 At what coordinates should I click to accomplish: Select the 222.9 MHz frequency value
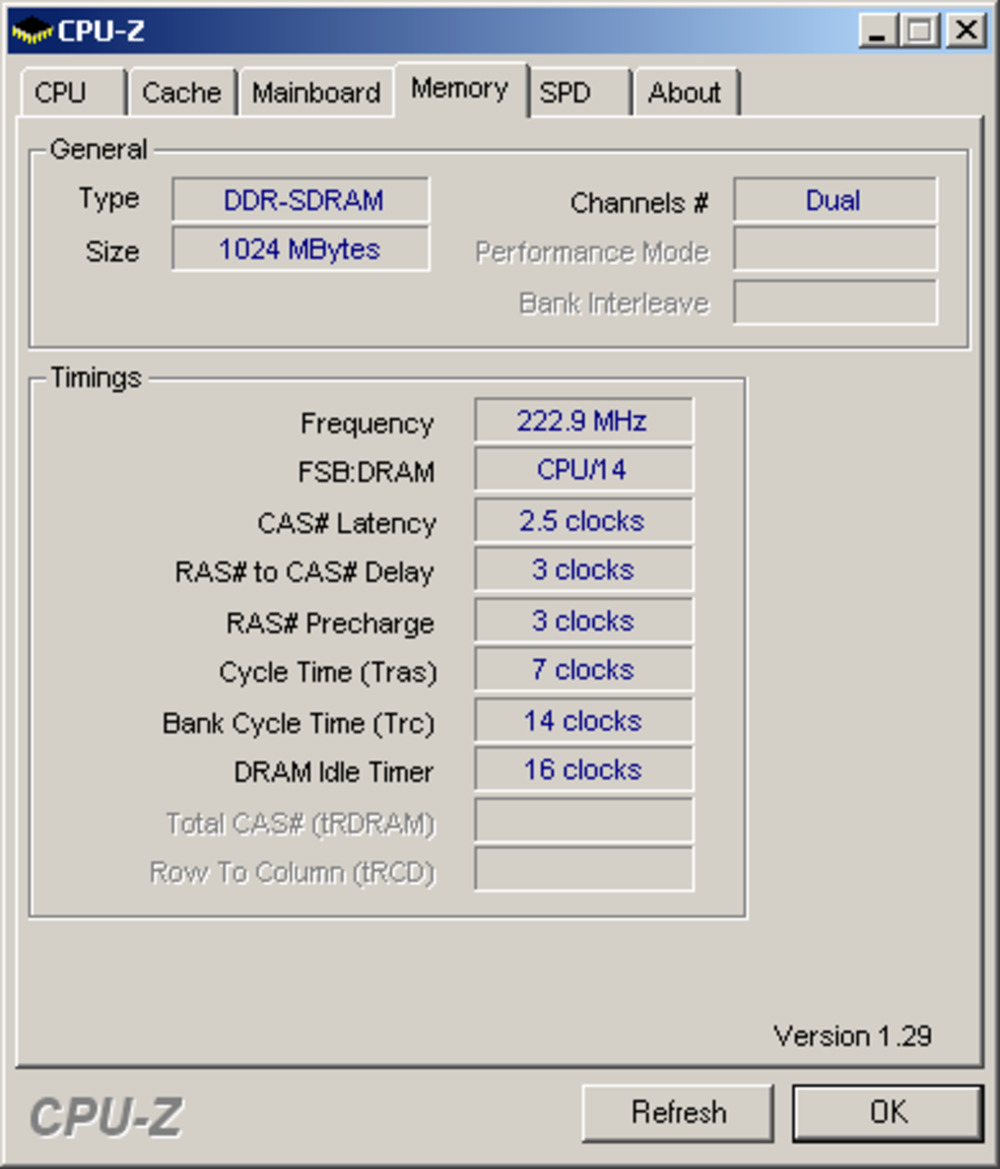[584, 420]
